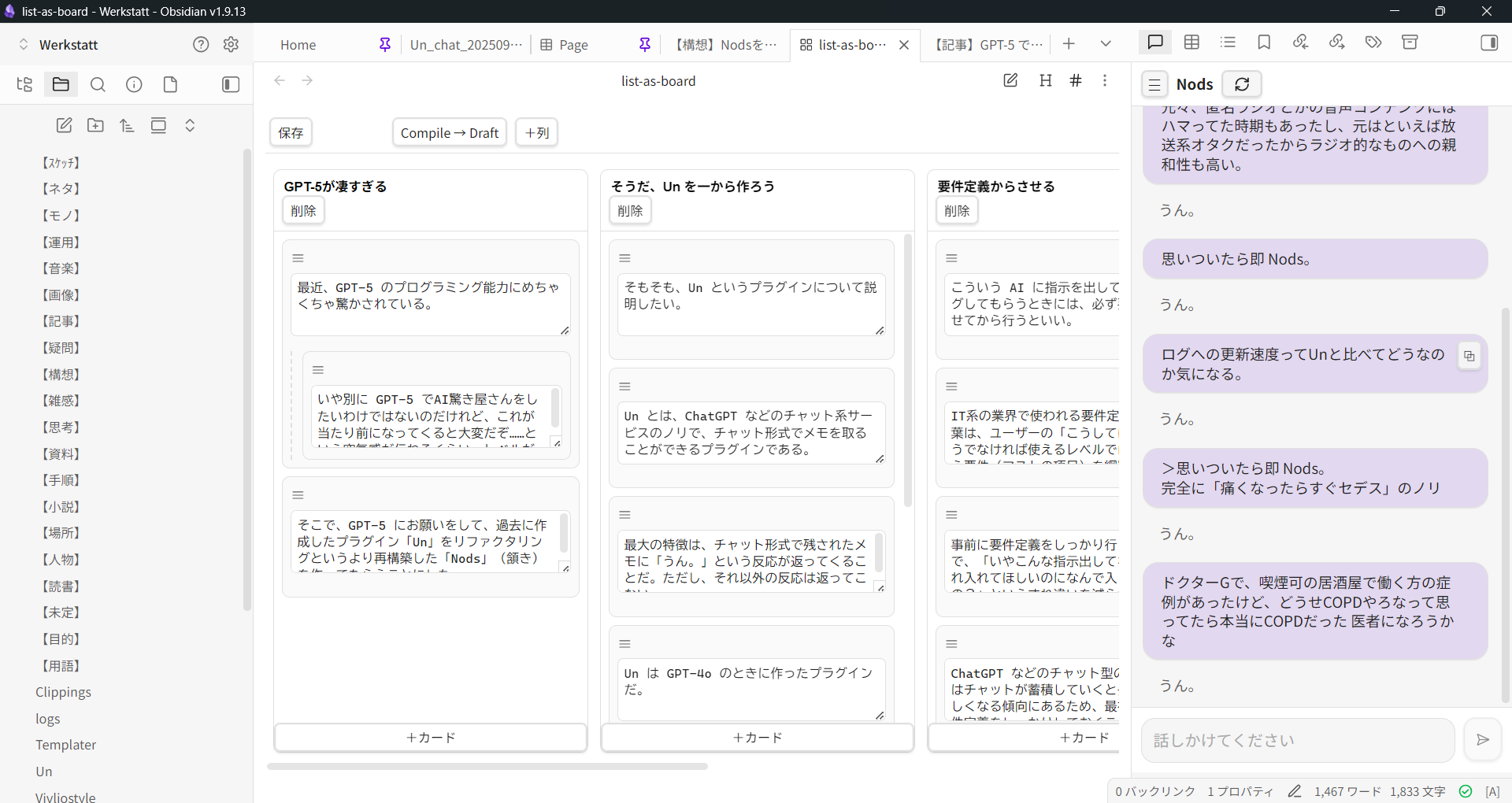Open backlinks icon in right sidebar
Image resolution: width=1512 pixels, height=803 pixels.
pyautogui.click(x=1300, y=43)
